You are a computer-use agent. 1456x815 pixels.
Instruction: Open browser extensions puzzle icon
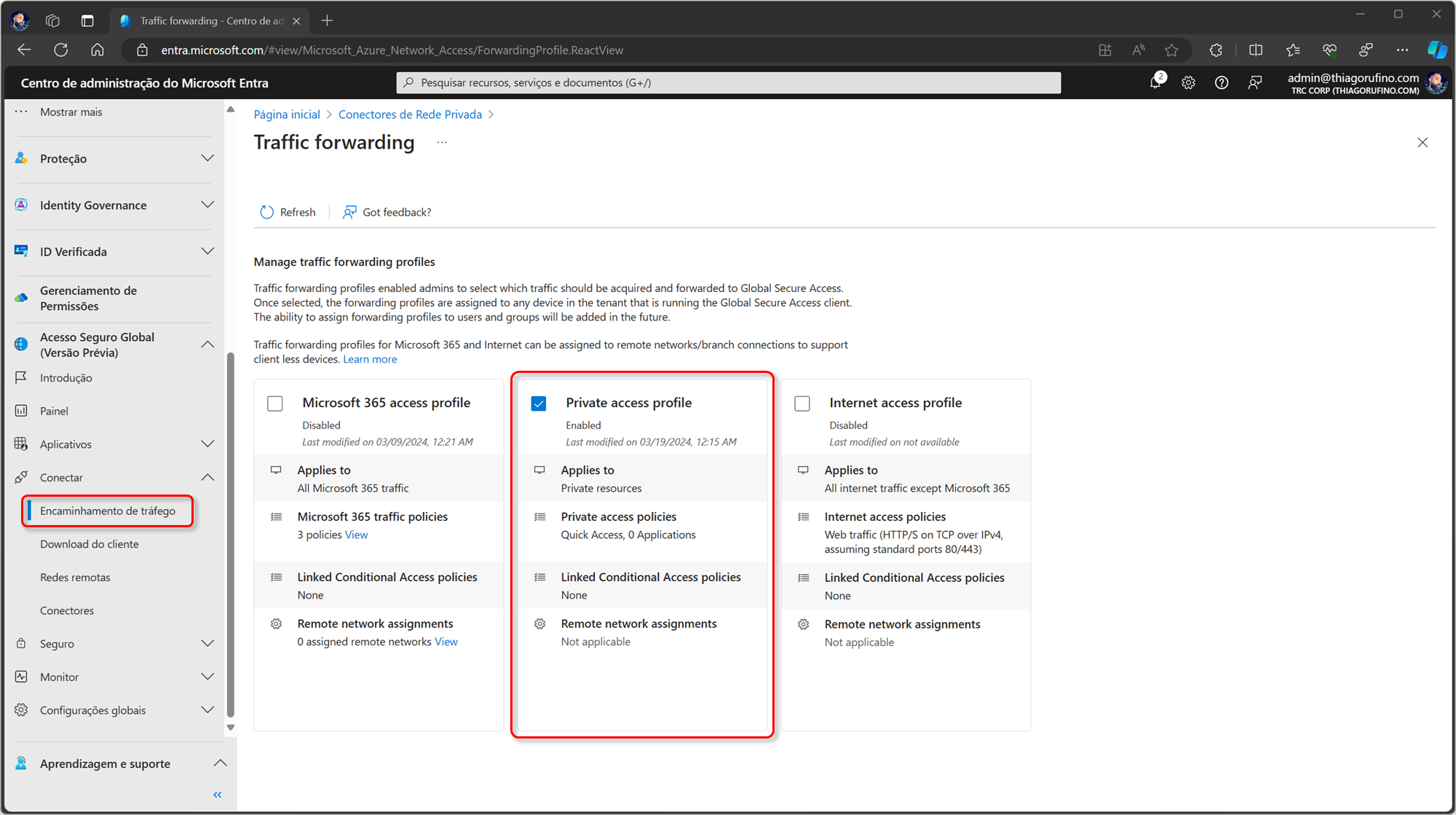click(1216, 50)
